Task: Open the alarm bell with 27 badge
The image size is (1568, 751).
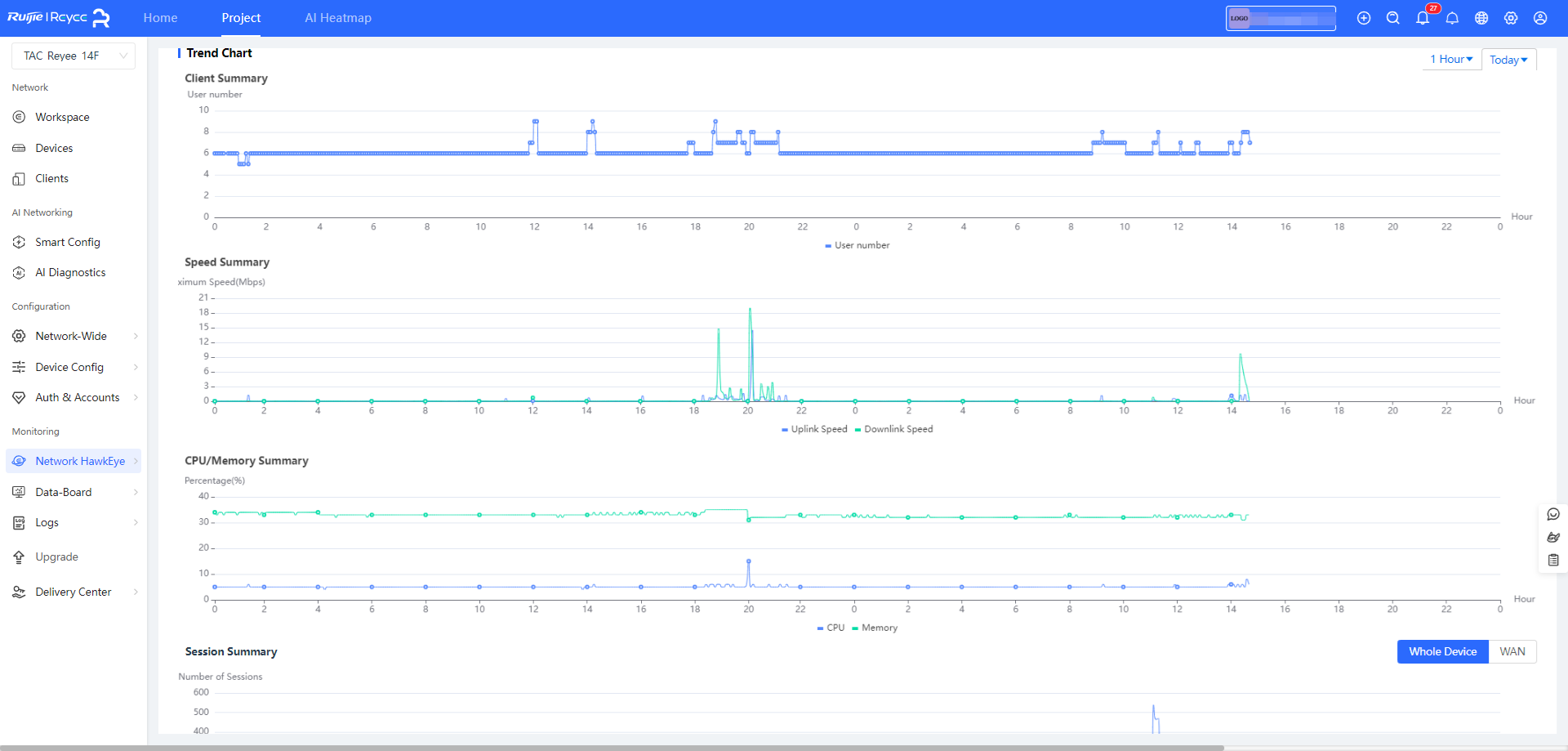Action: [1423, 18]
